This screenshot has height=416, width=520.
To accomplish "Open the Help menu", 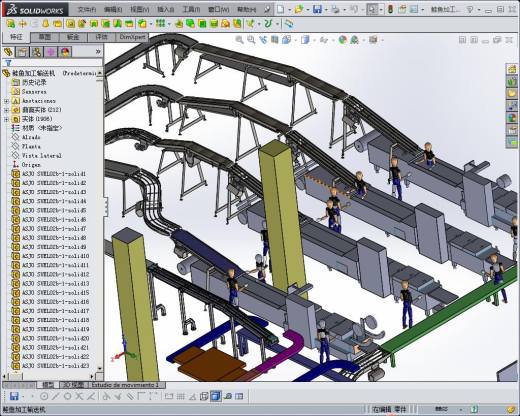I will (x=246, y=10).
